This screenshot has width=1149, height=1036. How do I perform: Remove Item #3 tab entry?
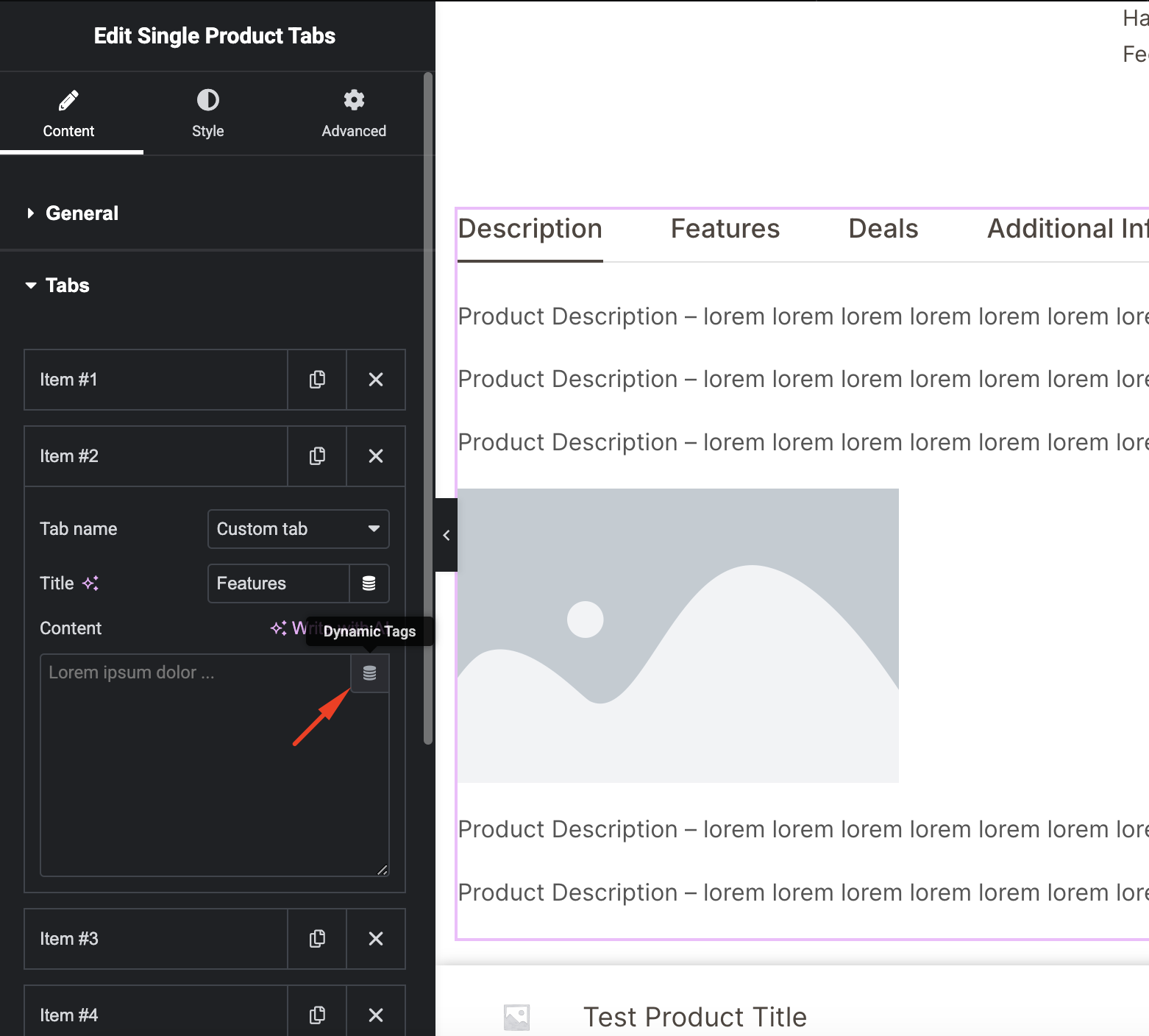376,939
